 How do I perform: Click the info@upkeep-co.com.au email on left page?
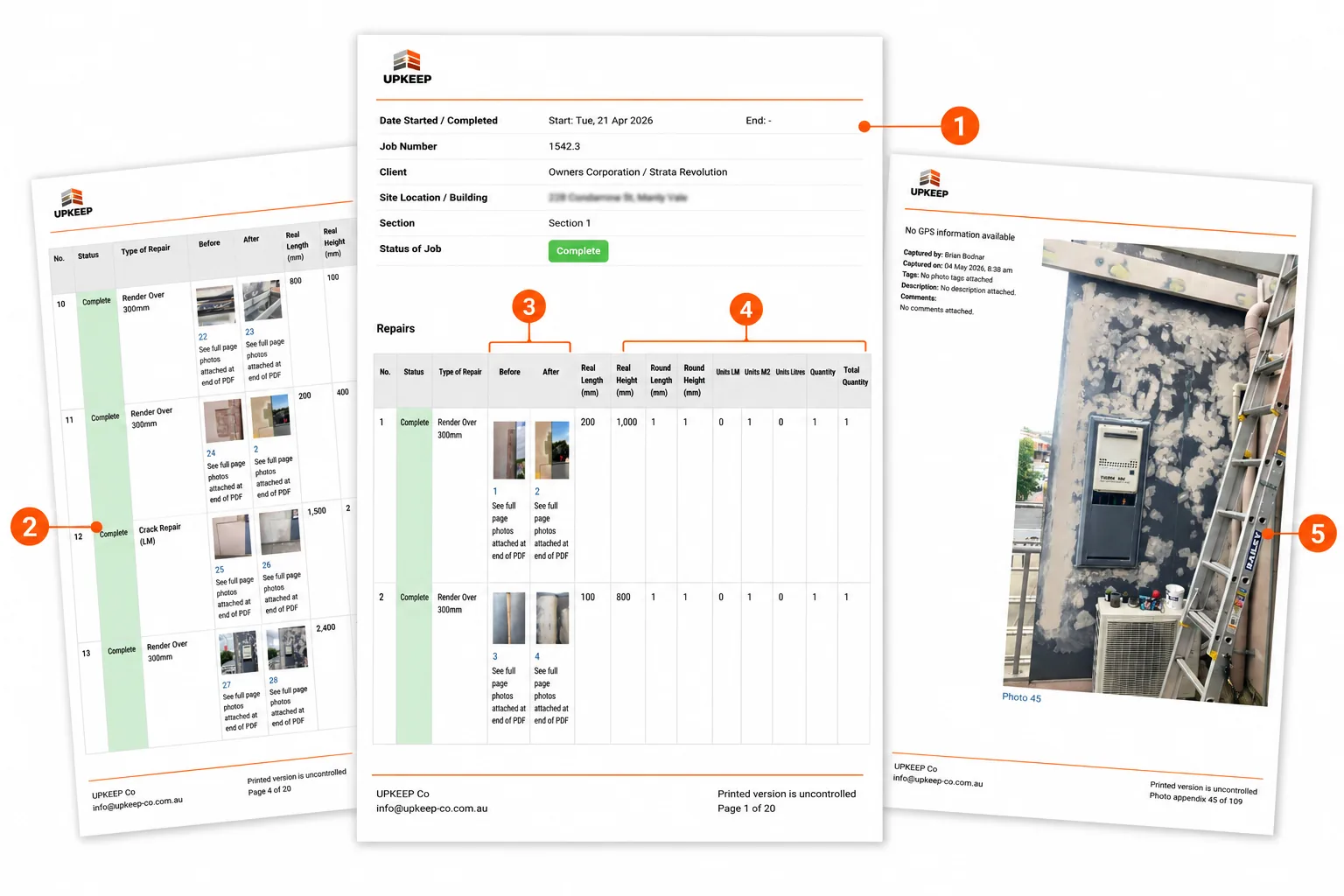coord(137,803)
